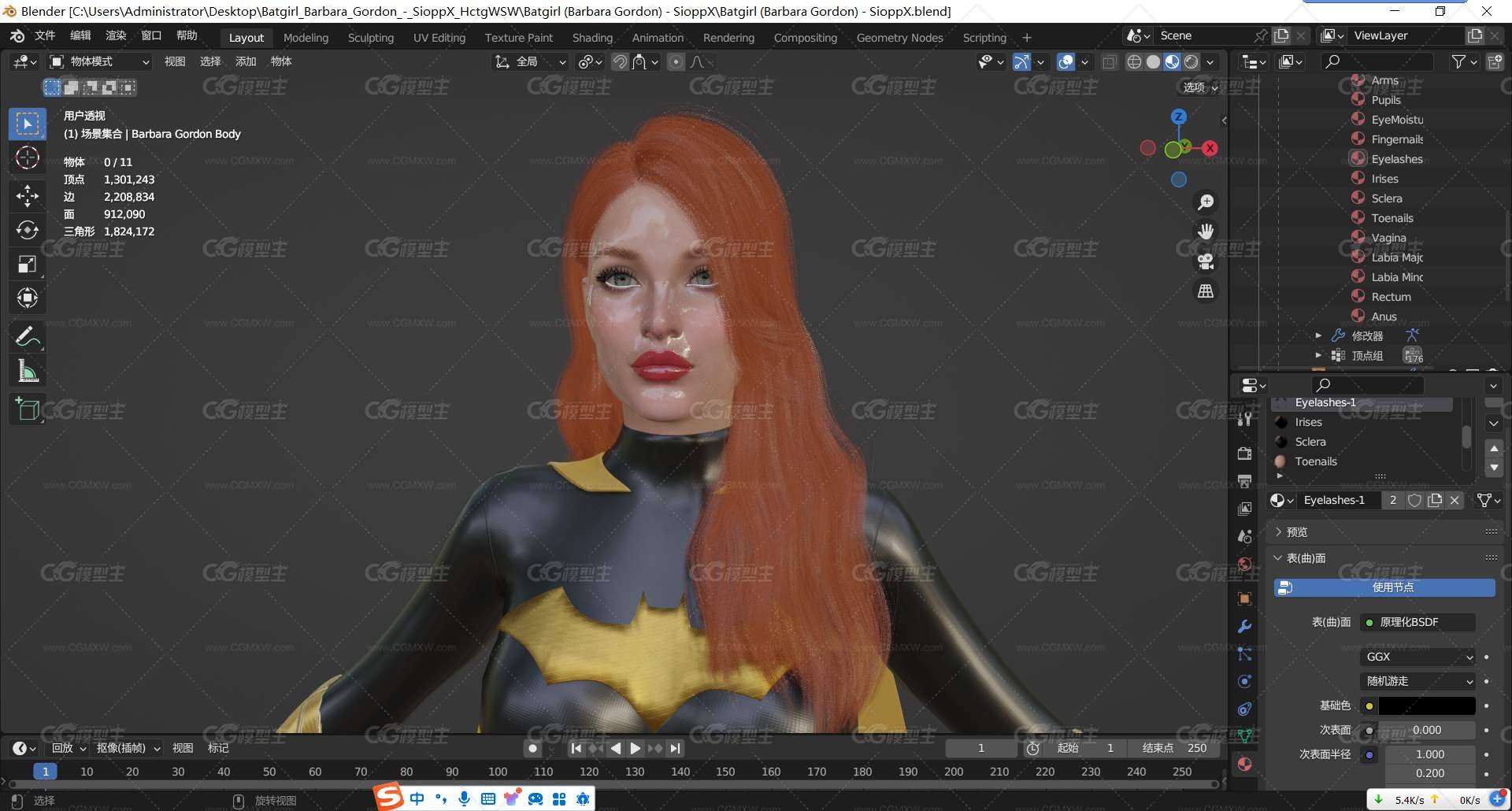Open Physics properties tab

(x=1245, y=681)
